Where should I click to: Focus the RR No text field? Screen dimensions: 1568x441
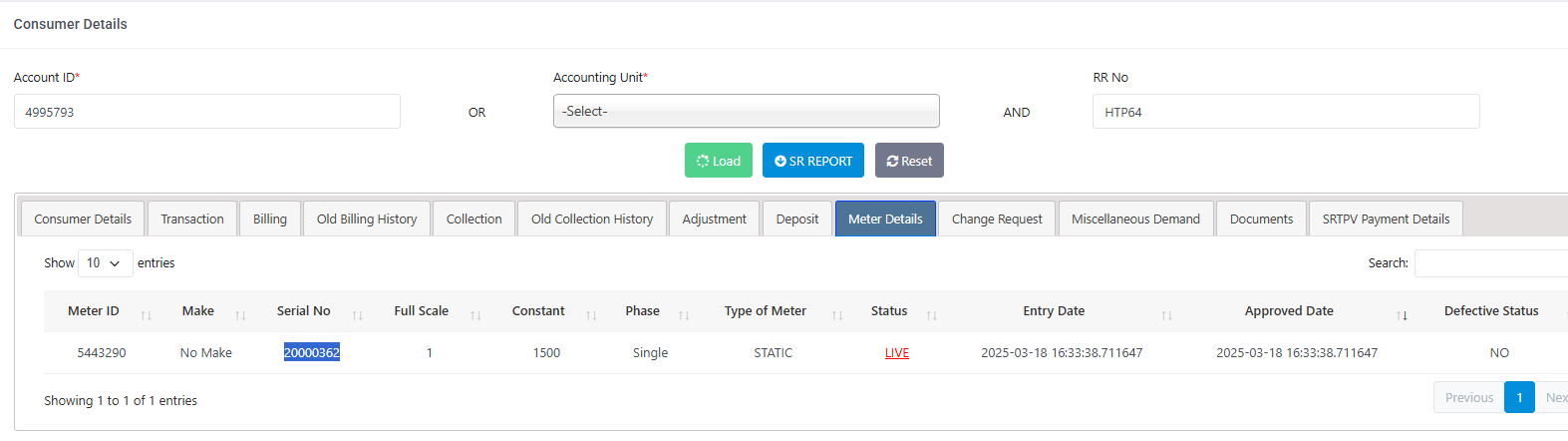1286,112
